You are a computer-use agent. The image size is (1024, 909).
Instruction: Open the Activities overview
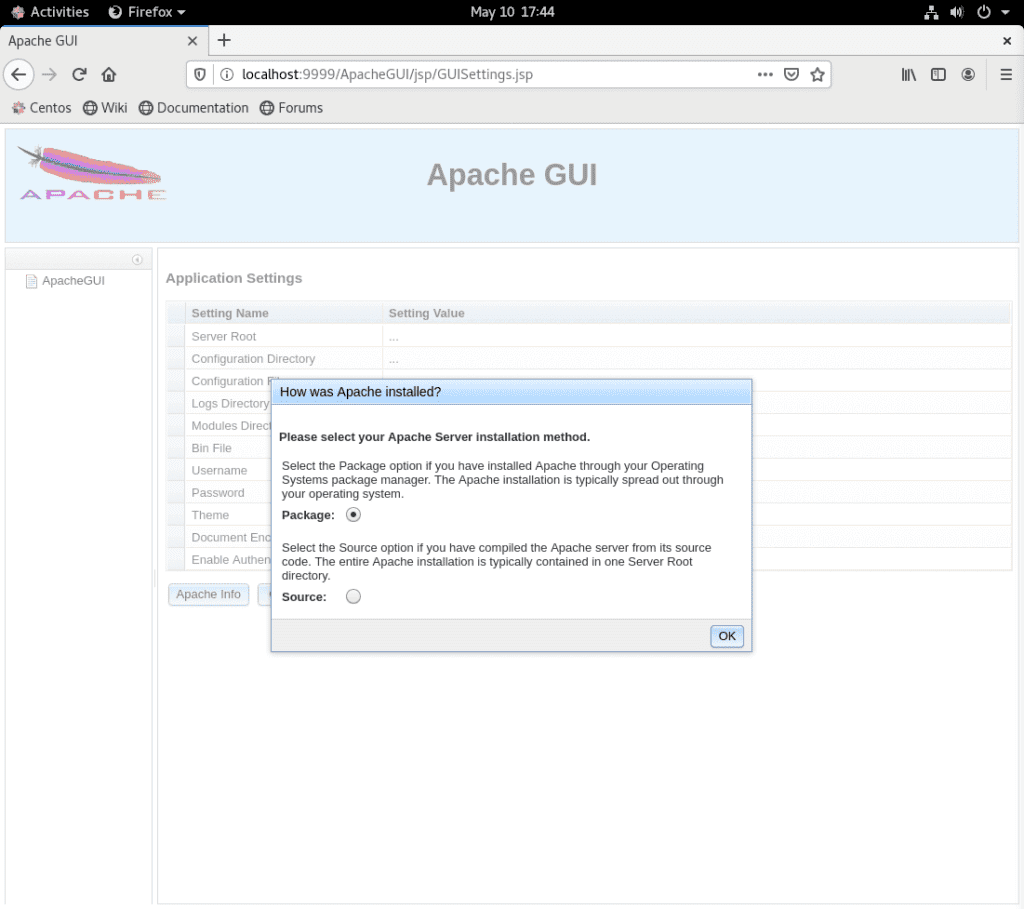[x=50, y=12]
